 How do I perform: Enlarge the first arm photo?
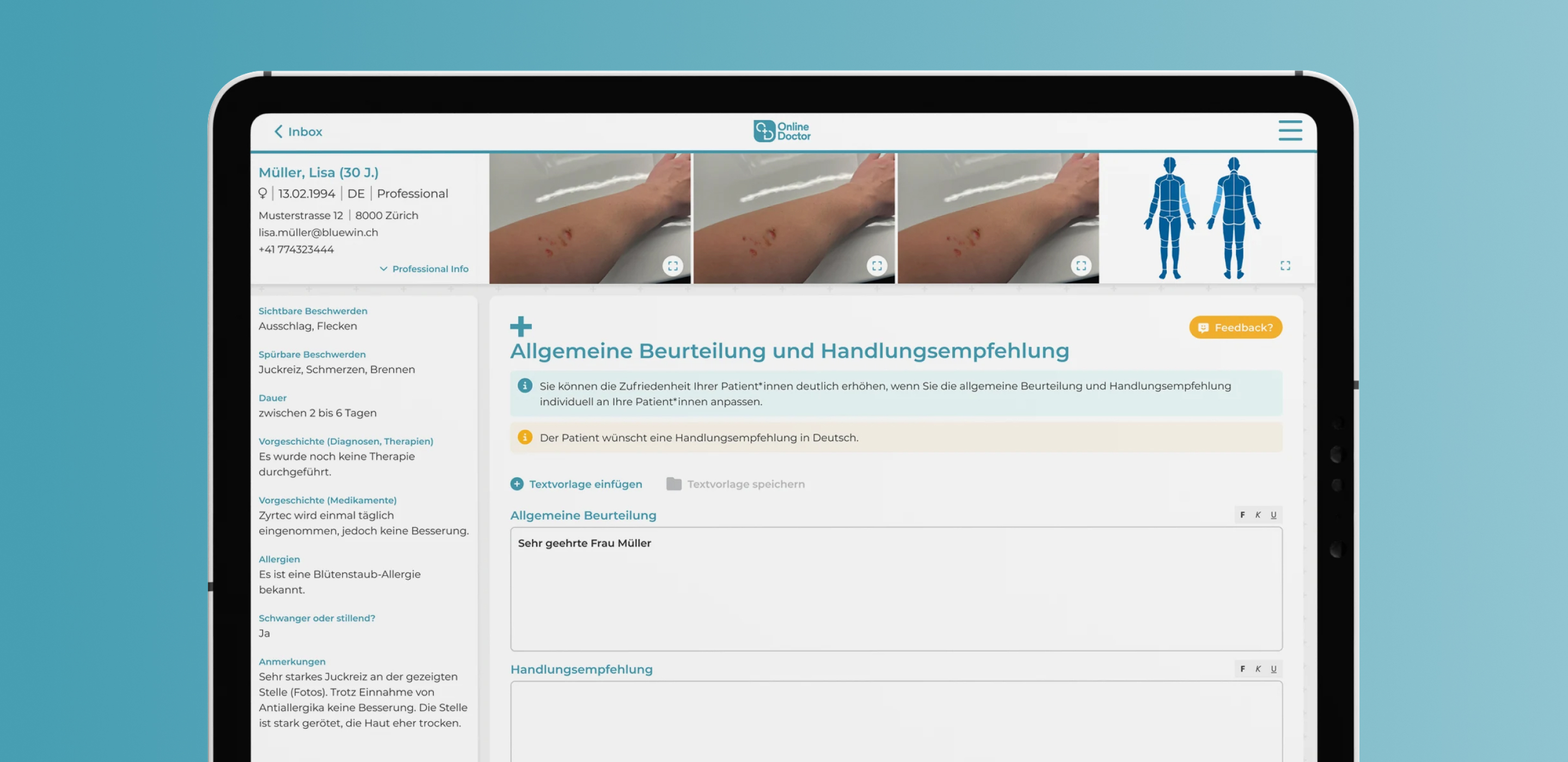tap(672, 266)
